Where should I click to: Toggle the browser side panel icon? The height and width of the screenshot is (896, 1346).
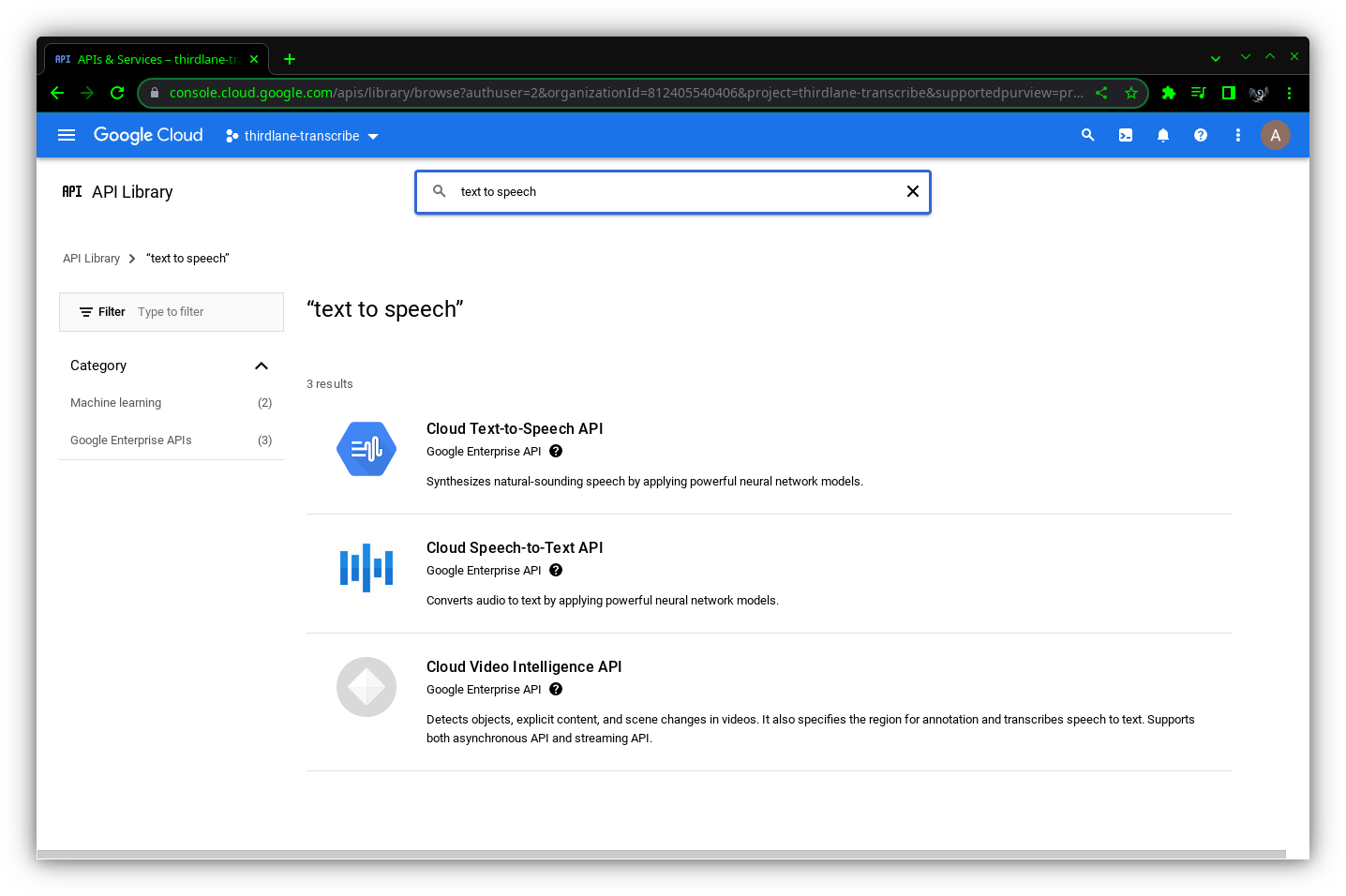pyautogui.click(x=1229, y=93)
